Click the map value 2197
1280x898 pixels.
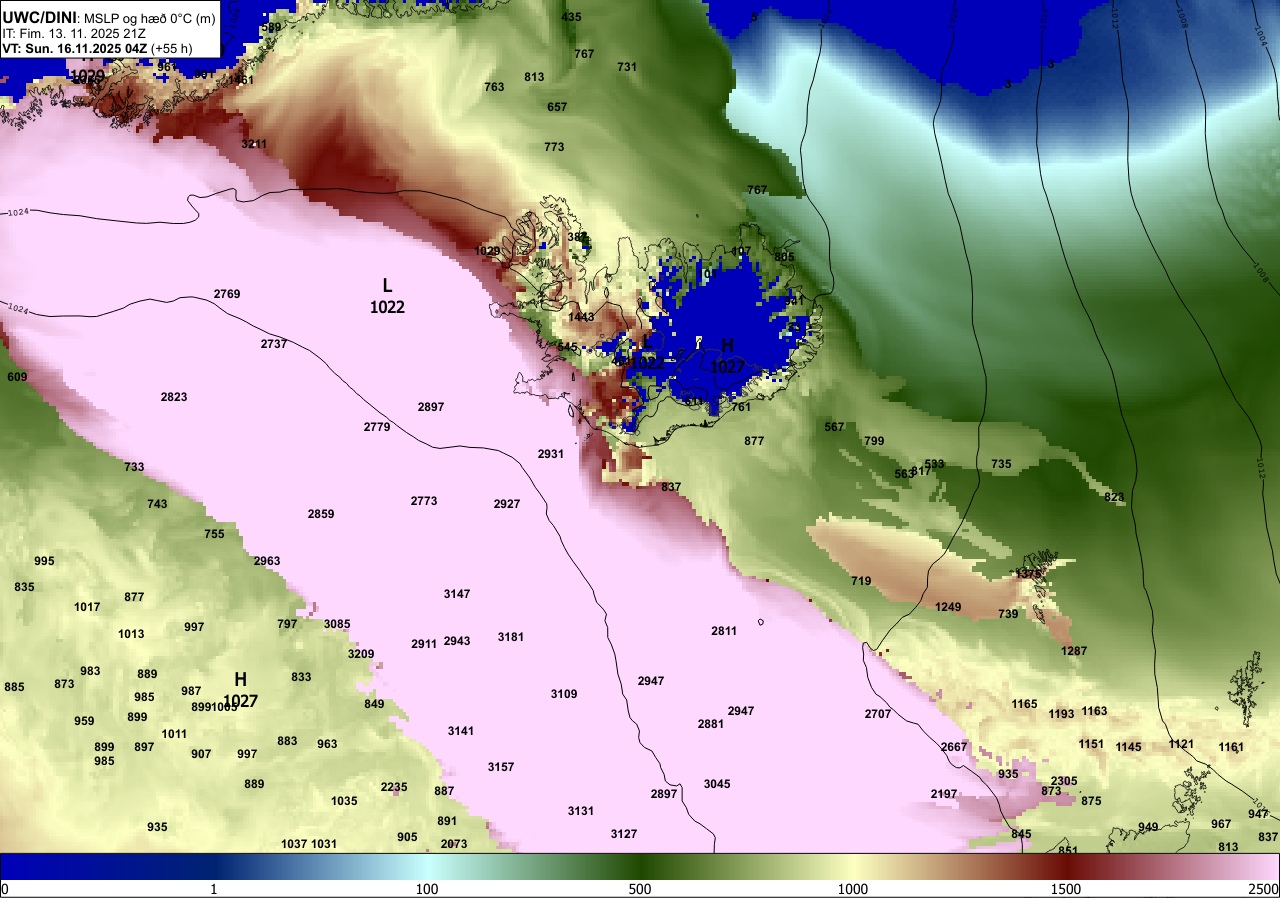944,794
